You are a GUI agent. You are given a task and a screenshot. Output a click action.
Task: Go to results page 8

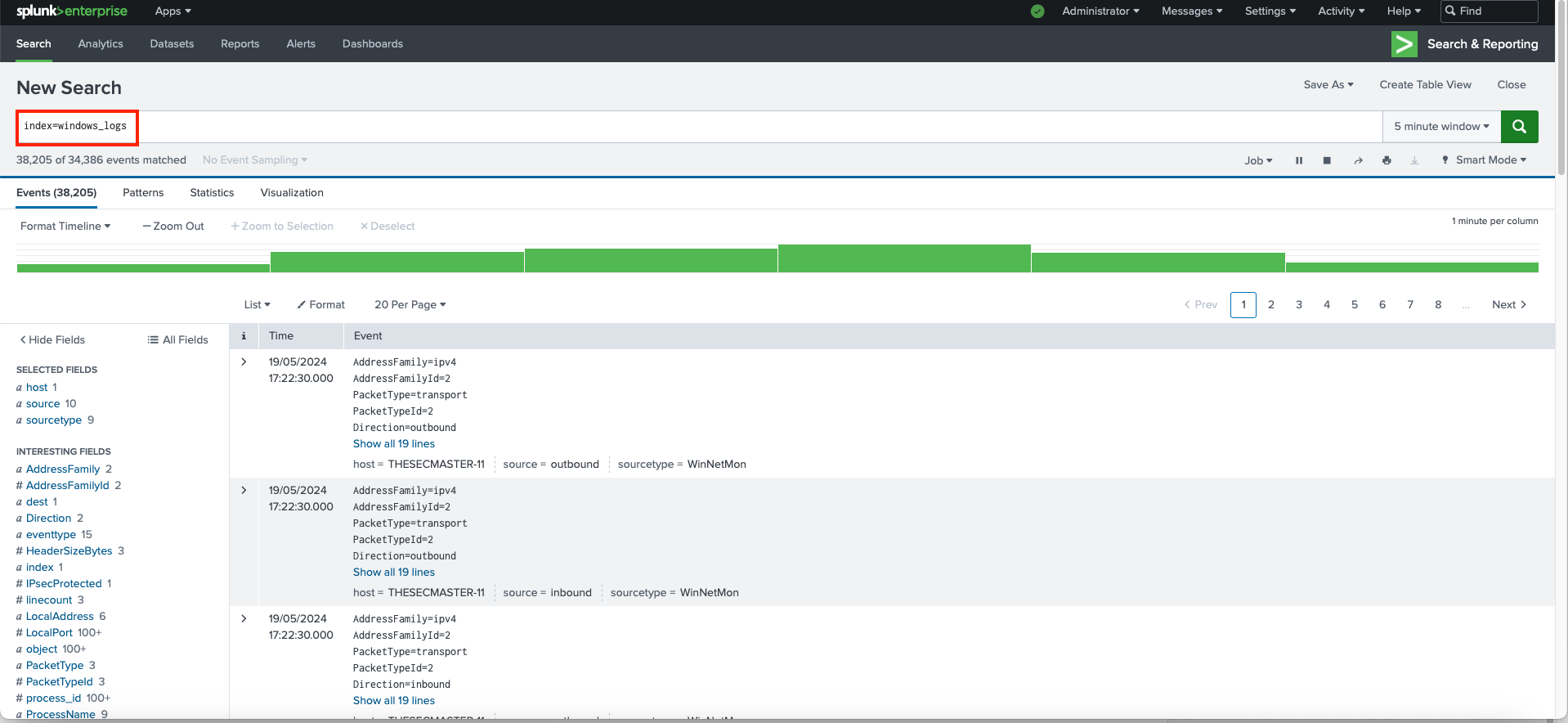(1438, 305)
